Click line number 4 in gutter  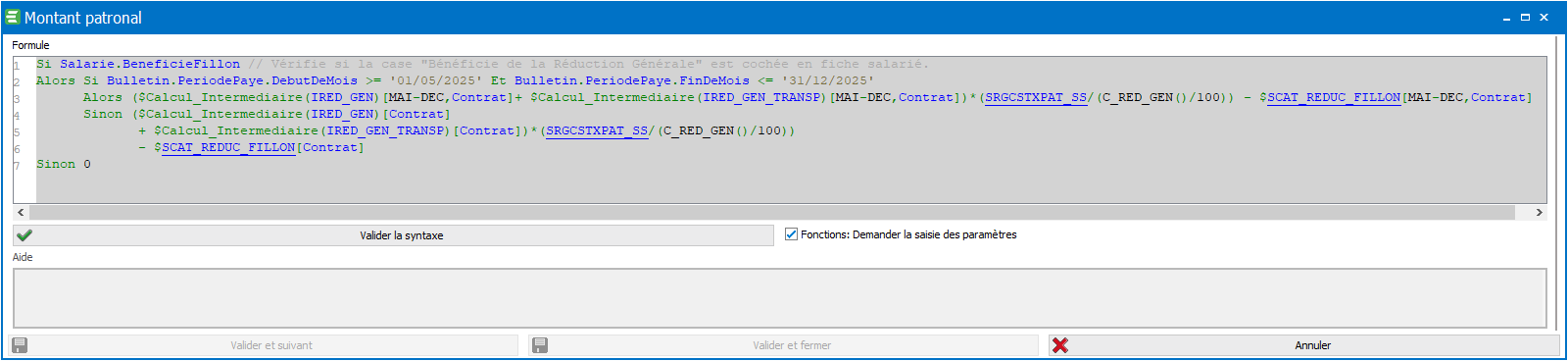point(17,116)
